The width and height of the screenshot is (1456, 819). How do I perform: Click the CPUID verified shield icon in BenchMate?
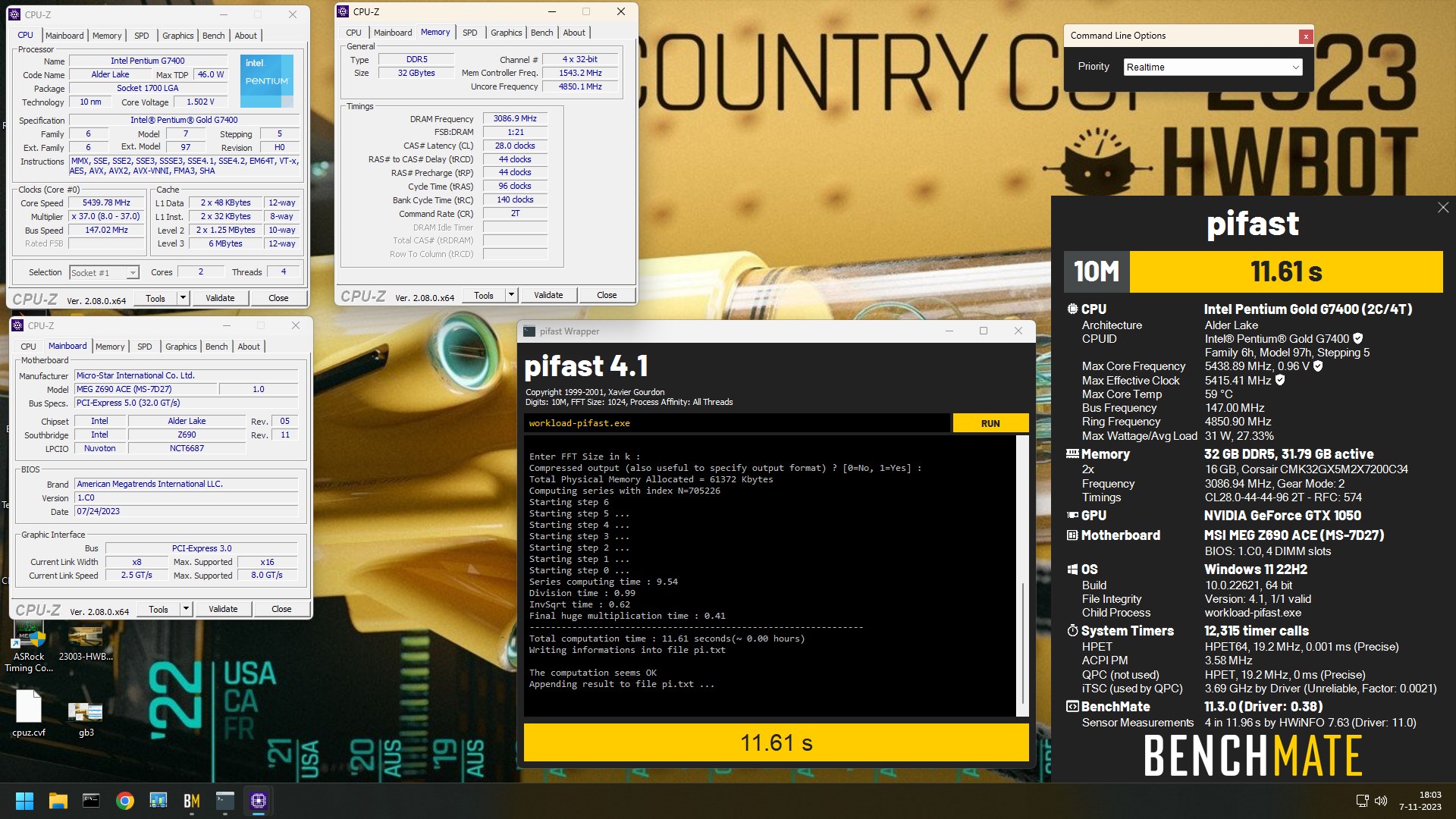pyautogui.click(x=1358, y=339)
